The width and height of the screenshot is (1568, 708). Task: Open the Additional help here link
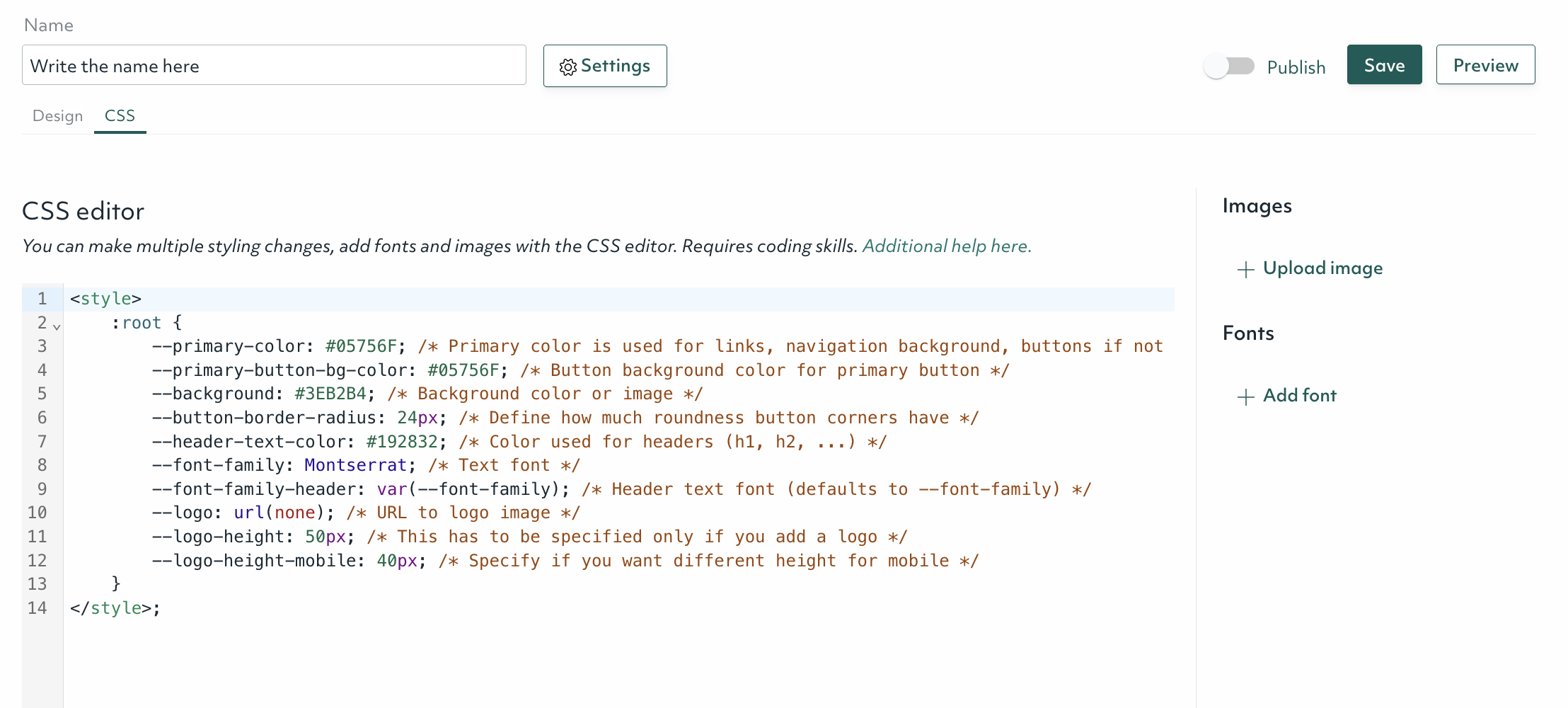(x=946, y=246)
